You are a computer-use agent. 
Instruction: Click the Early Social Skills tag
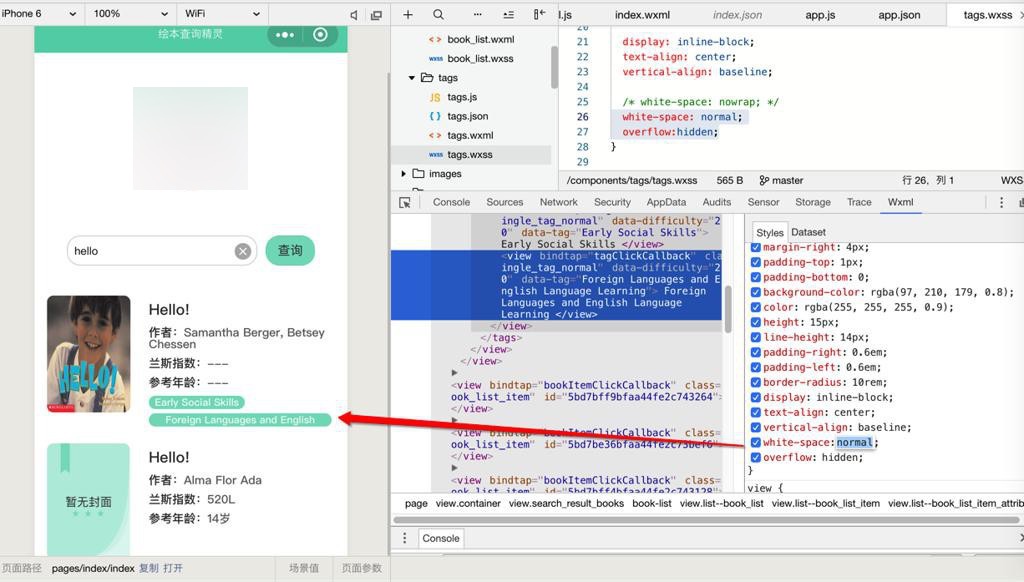197,402
